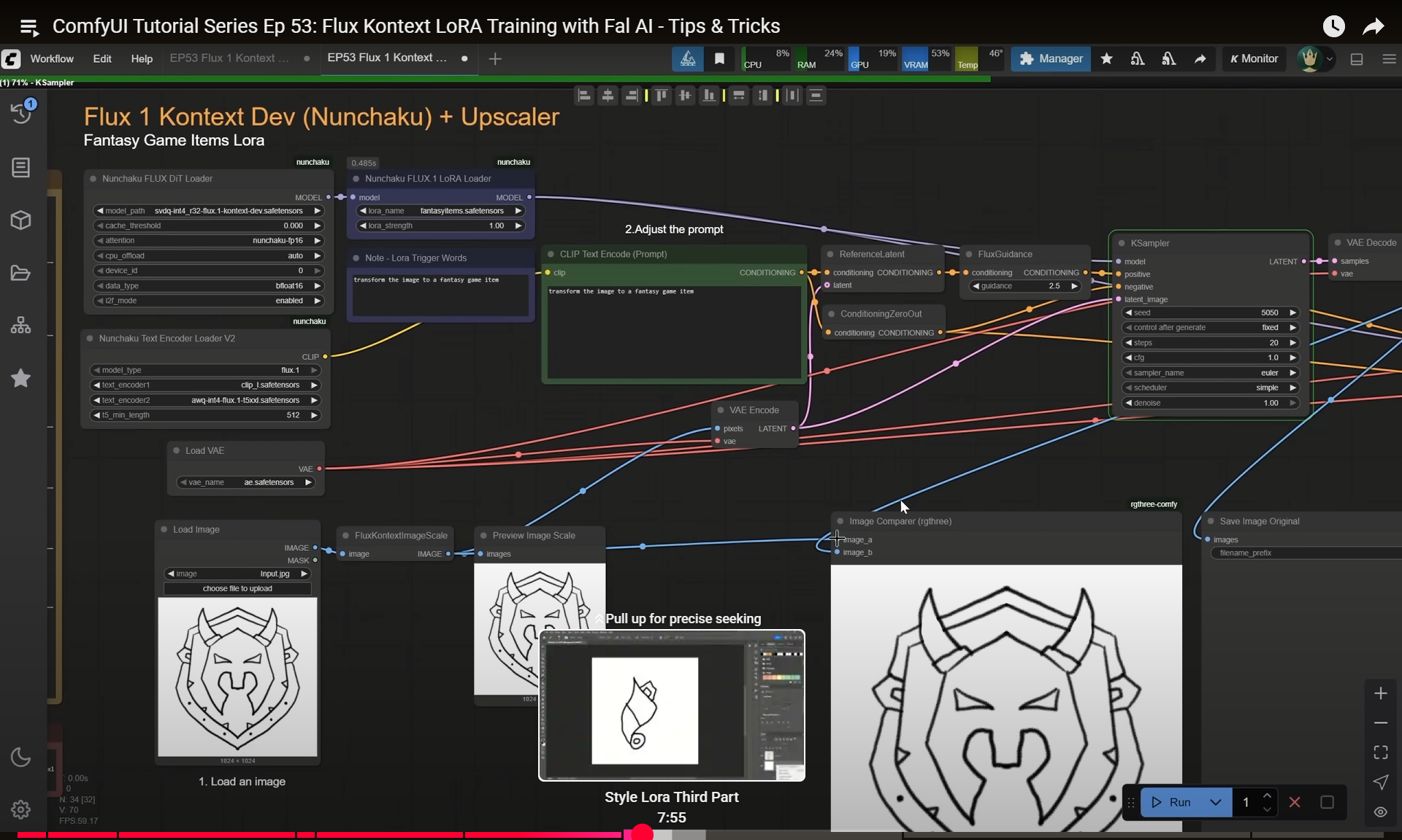
Task: Click the YouTube share arrow icon
Action: [x=1373, y=26]
